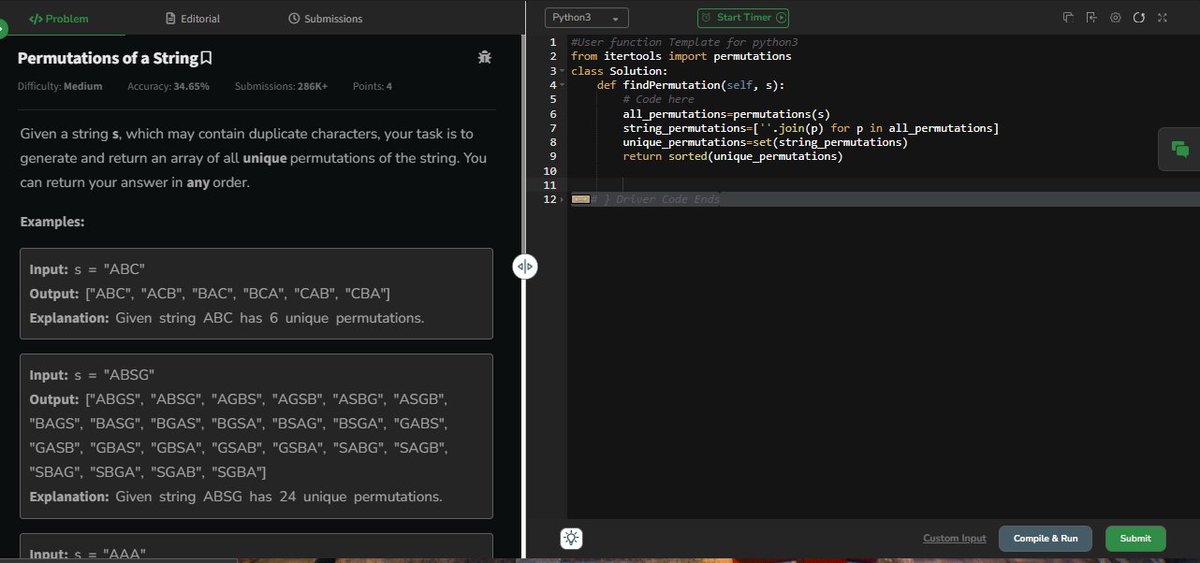Image resolution: width=1200 pixels, height=563 pixels.
Task: Open the Python3 language dropdown
Action: [587, 18]
